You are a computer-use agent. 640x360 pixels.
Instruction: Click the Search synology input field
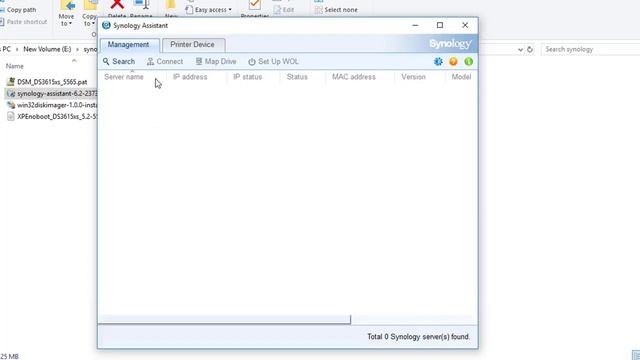[x=590, y=49]
